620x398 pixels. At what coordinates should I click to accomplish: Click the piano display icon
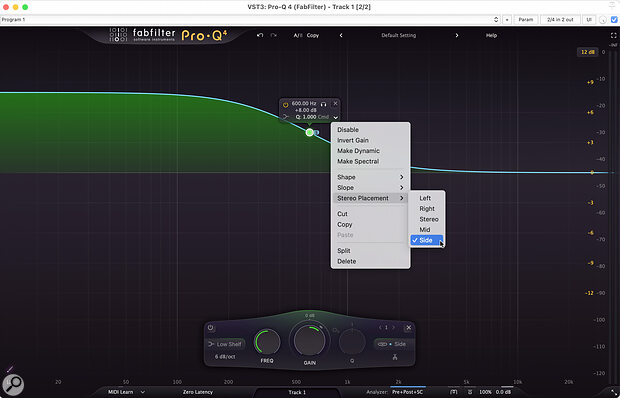(x=454, y=392)
